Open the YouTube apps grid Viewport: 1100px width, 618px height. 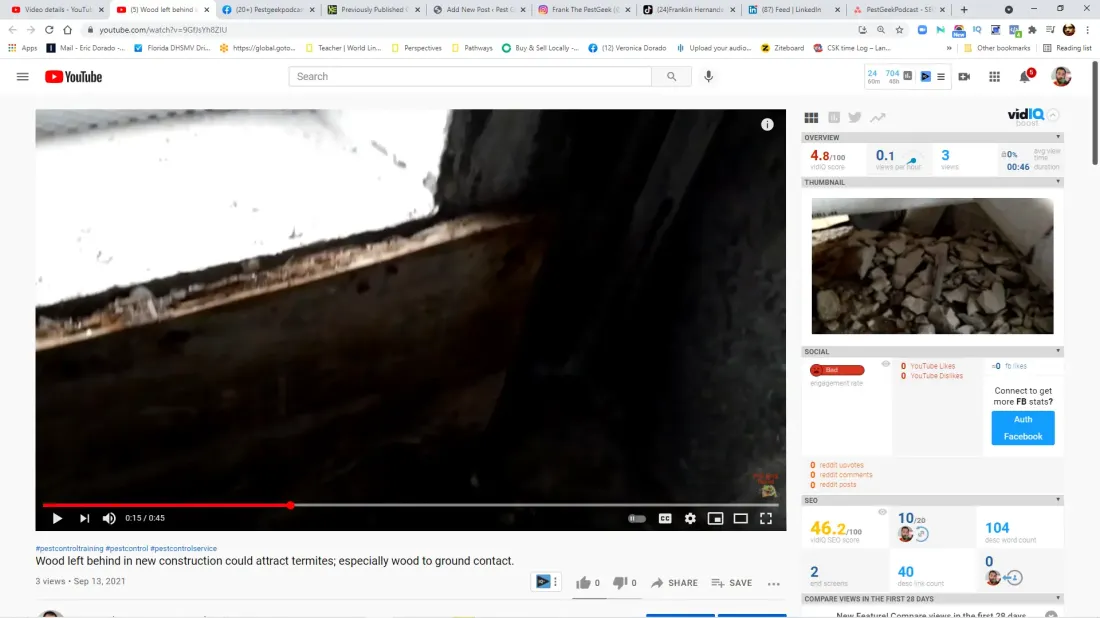995,76
